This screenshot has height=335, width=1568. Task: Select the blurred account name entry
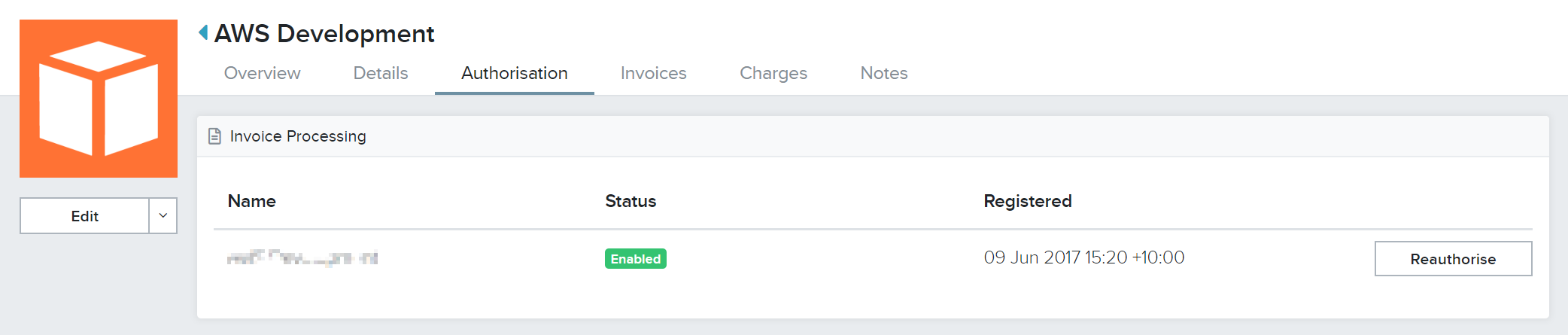pos(302,258)
